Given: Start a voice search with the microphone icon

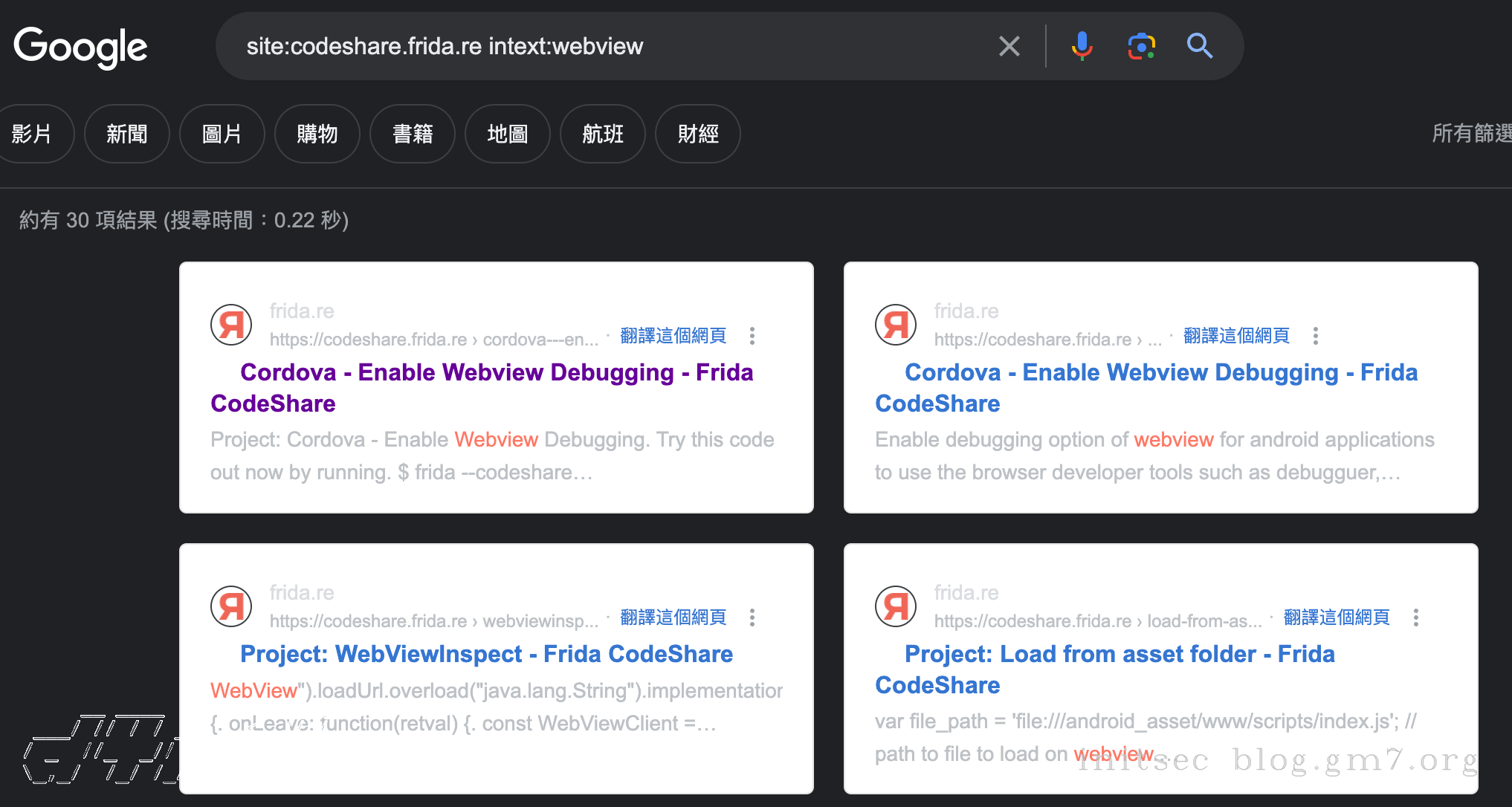Looking at the screenshot, I should click(x=1082, y=46).
